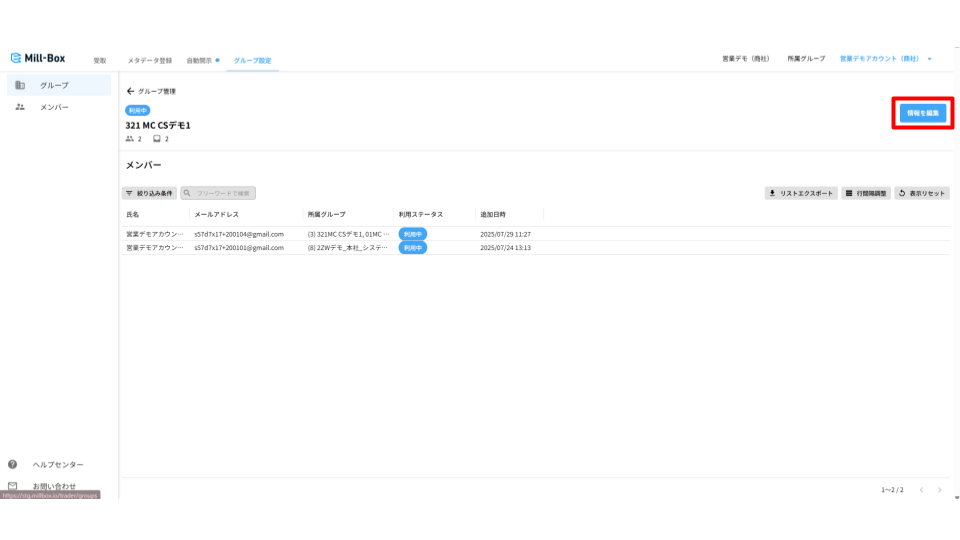Screen dimensions: 960x540
Task: Go to previous page with left chevron
Action: pyautogui.click(x=921, y=490)
